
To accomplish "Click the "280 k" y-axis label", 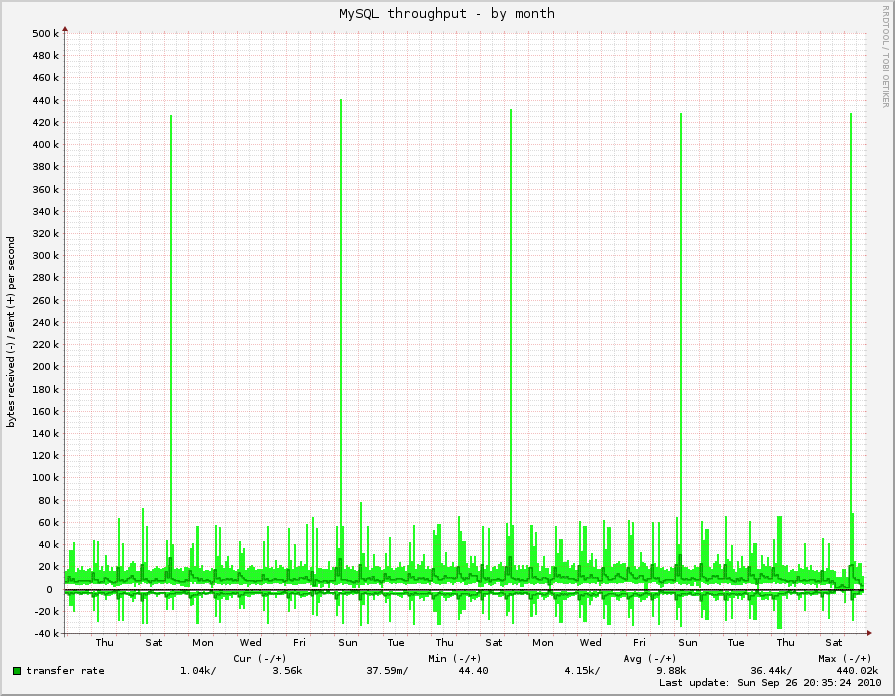I will (x=45, y=278).
